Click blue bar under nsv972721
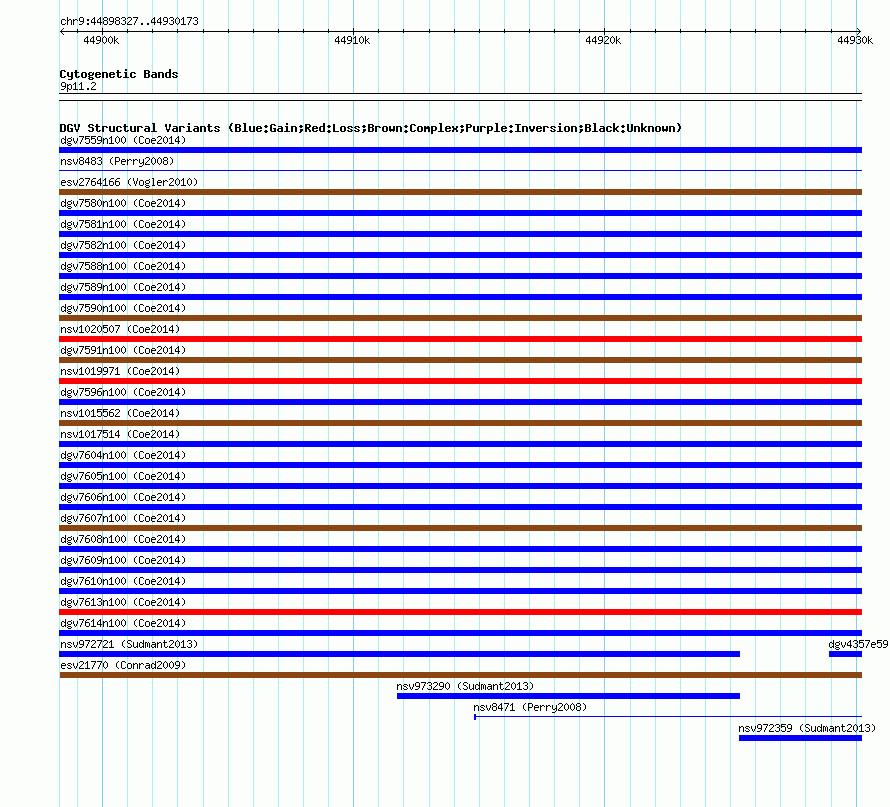 click(x=400, y=654)
